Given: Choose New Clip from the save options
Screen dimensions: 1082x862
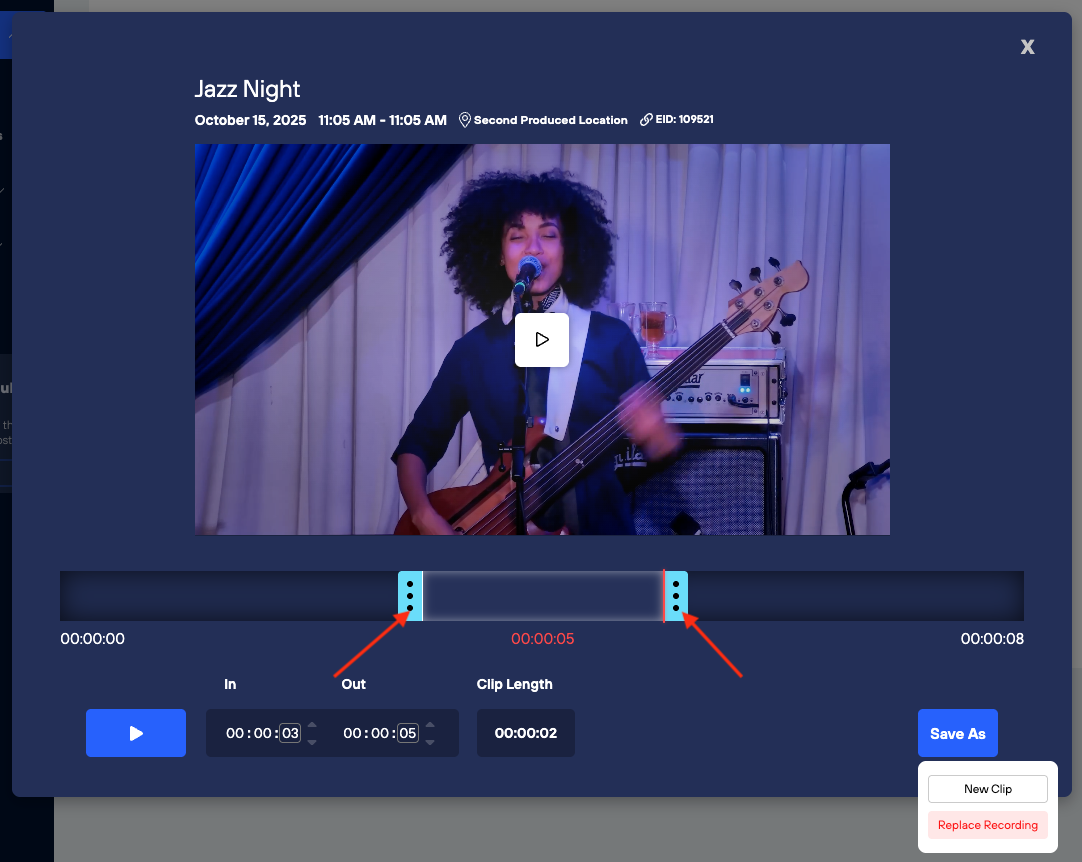Looking at the screenshot, I should 987,789.
